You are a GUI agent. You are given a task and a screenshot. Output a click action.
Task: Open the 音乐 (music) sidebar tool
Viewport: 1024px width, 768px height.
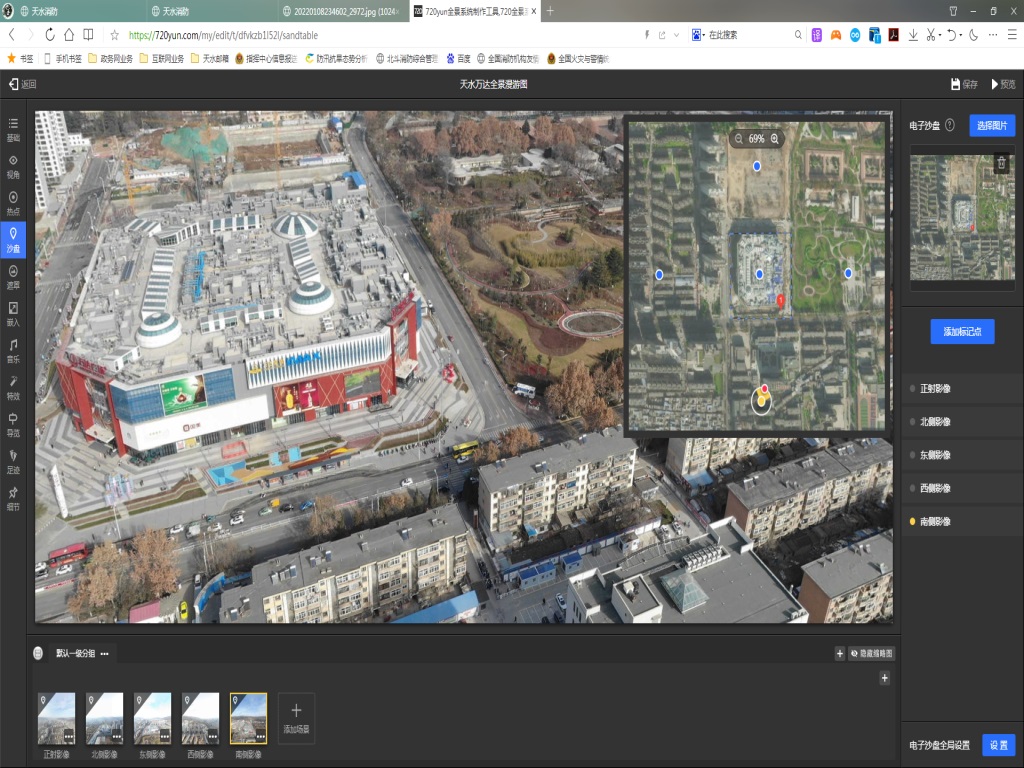[x=13, y=349]
